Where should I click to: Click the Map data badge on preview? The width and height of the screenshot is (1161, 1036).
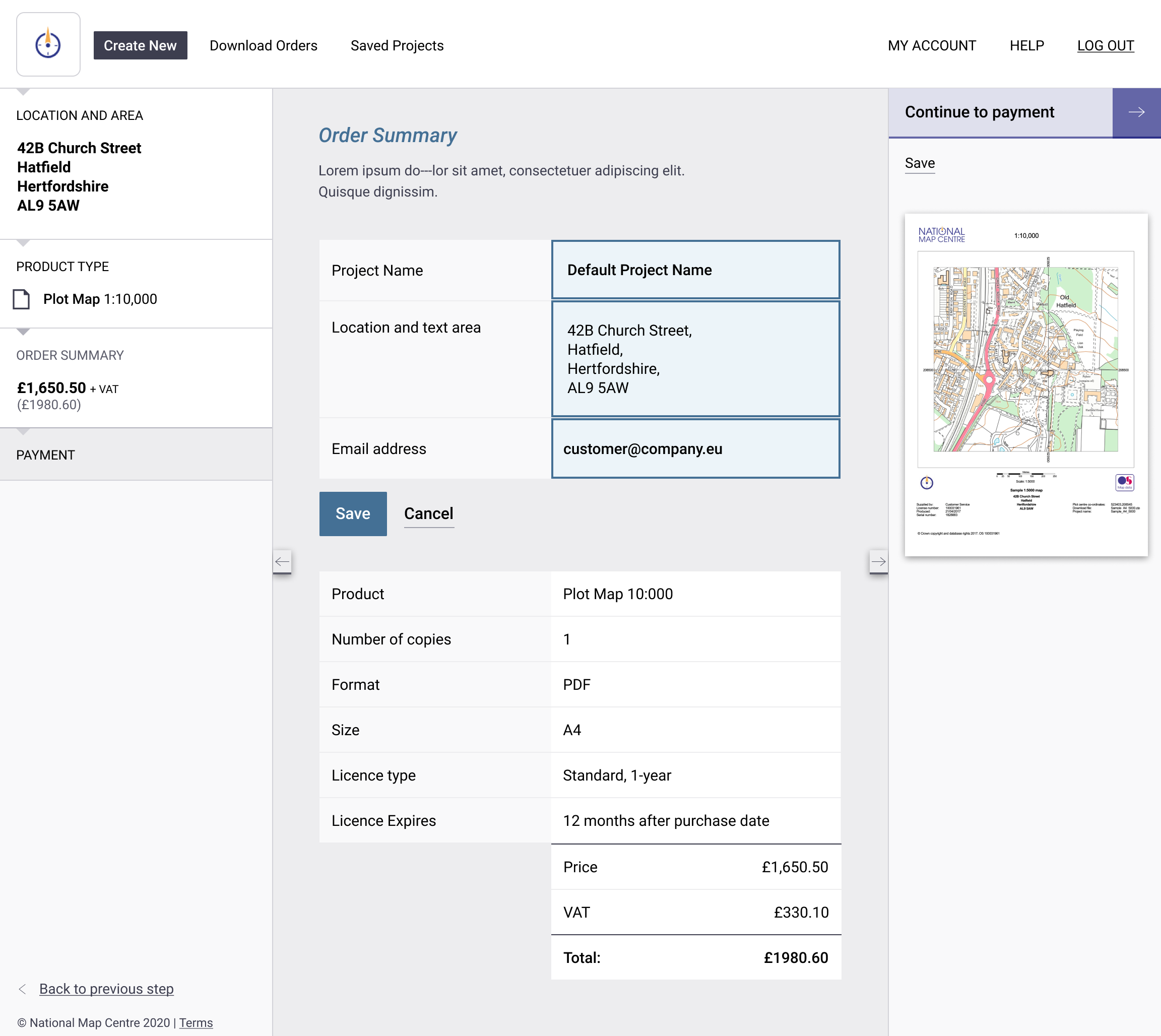click(x=1124, y=482)
